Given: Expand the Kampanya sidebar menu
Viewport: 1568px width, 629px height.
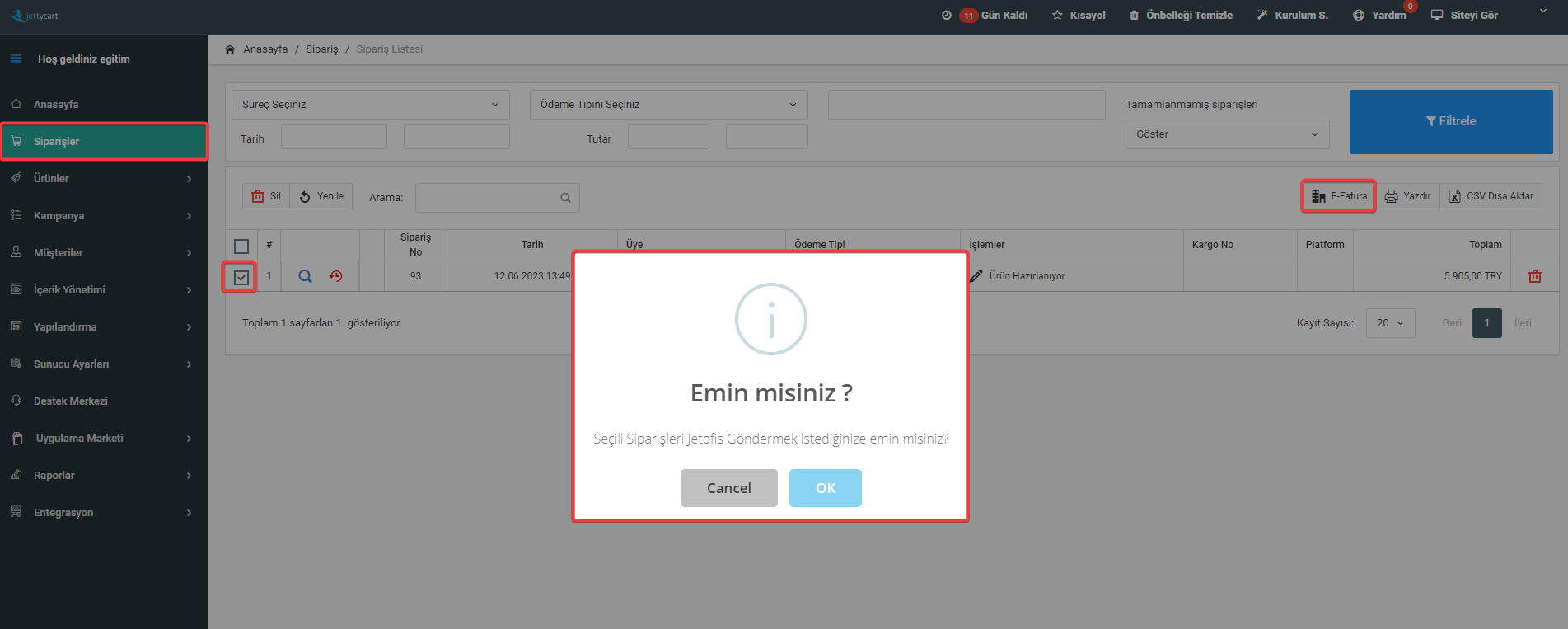Looking at the screenshot, I should 104,216.
